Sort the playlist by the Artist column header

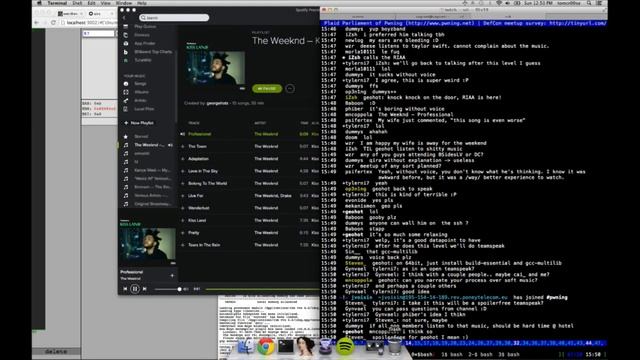coord(260,123)
